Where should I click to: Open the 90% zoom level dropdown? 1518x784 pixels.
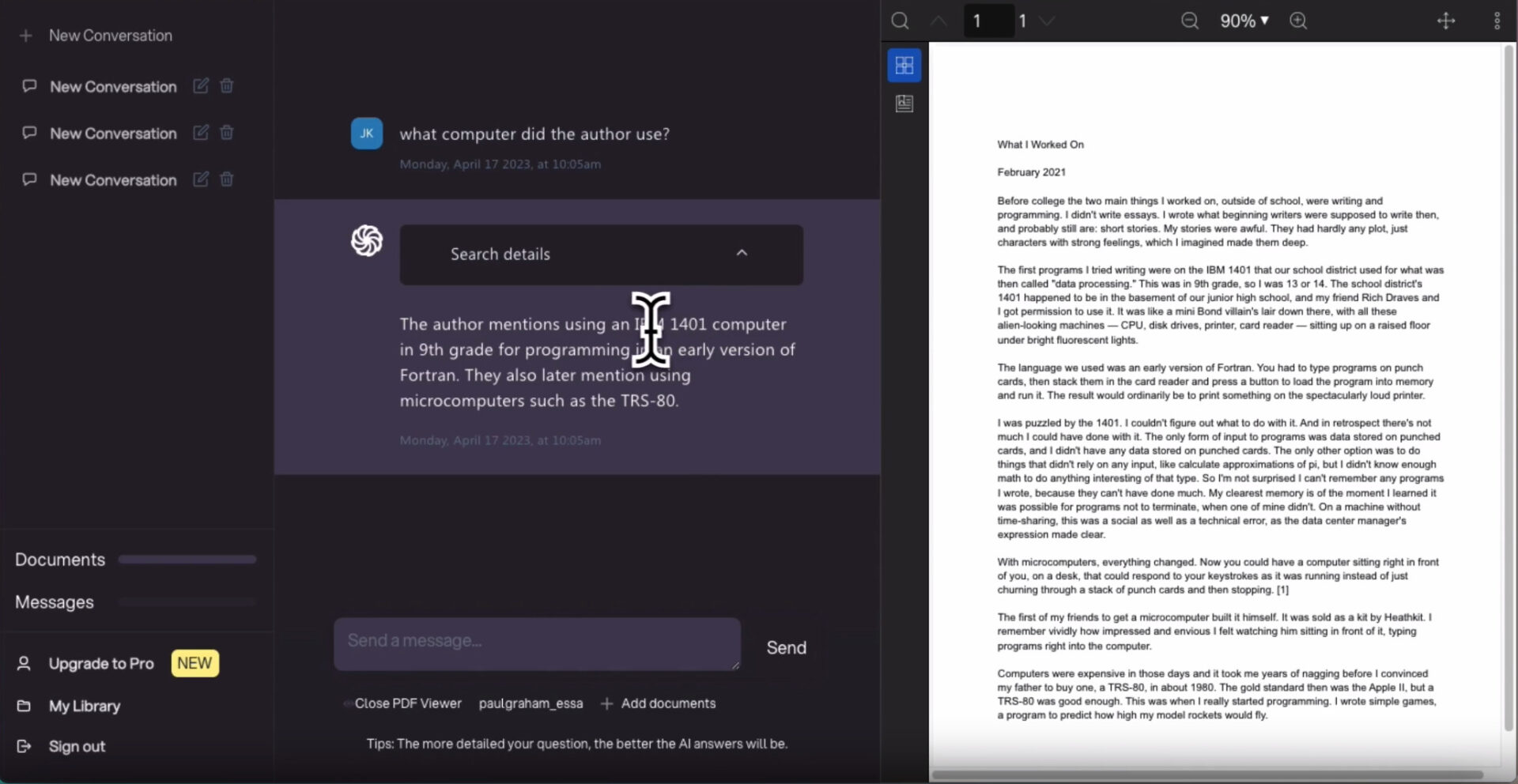[x=1244, y=21]
